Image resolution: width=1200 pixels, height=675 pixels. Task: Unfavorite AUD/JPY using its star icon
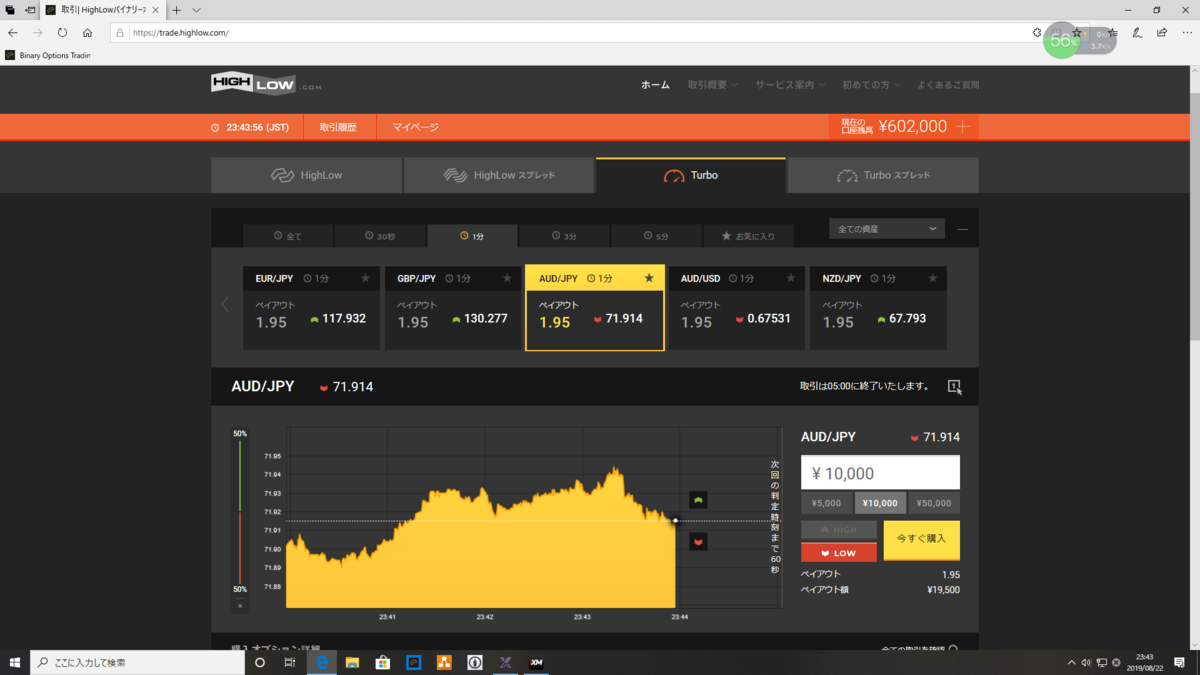tap(650, 279)
